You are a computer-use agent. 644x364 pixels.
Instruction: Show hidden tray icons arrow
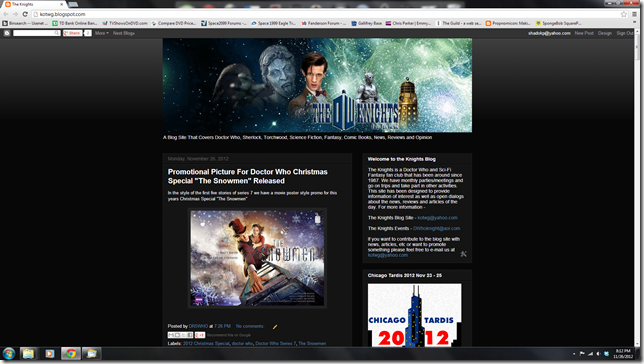574,354
